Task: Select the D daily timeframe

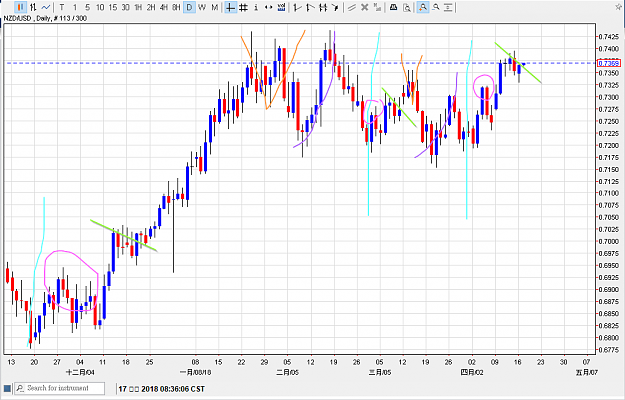Action: point(189,7)
